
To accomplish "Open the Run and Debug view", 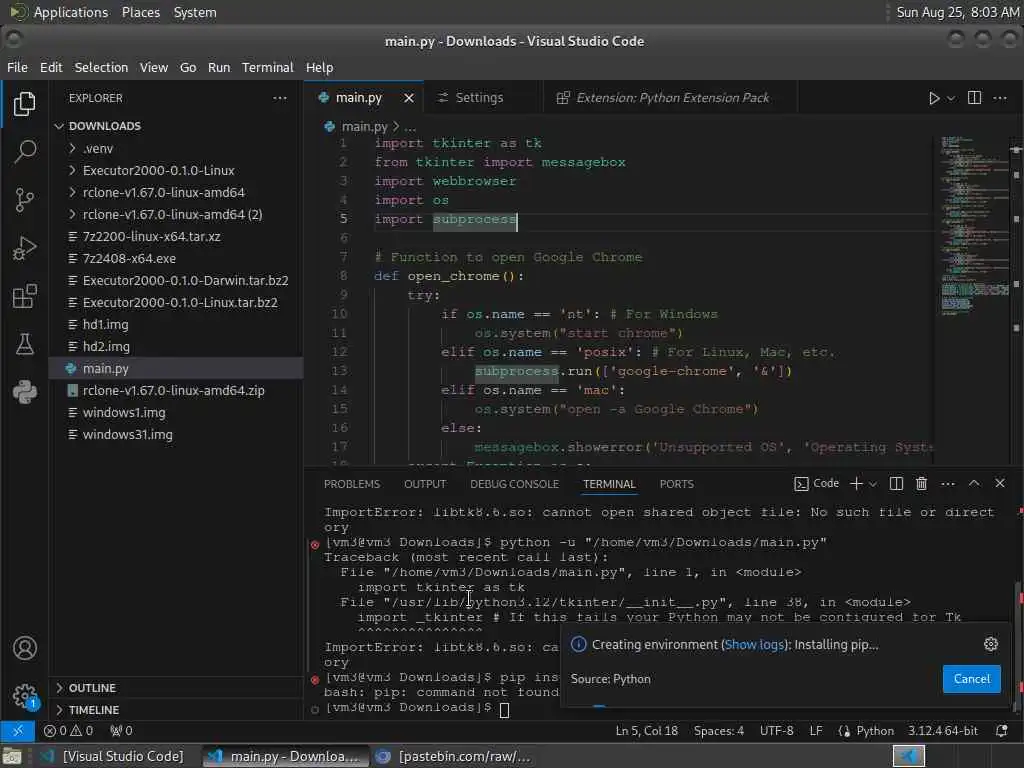I will point(24,248).
